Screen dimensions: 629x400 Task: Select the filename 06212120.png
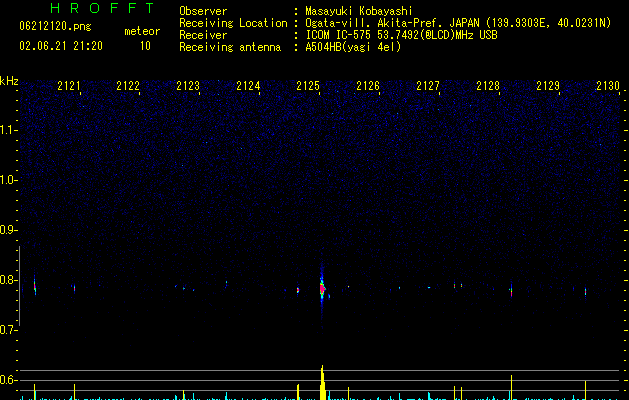point(55,27)
